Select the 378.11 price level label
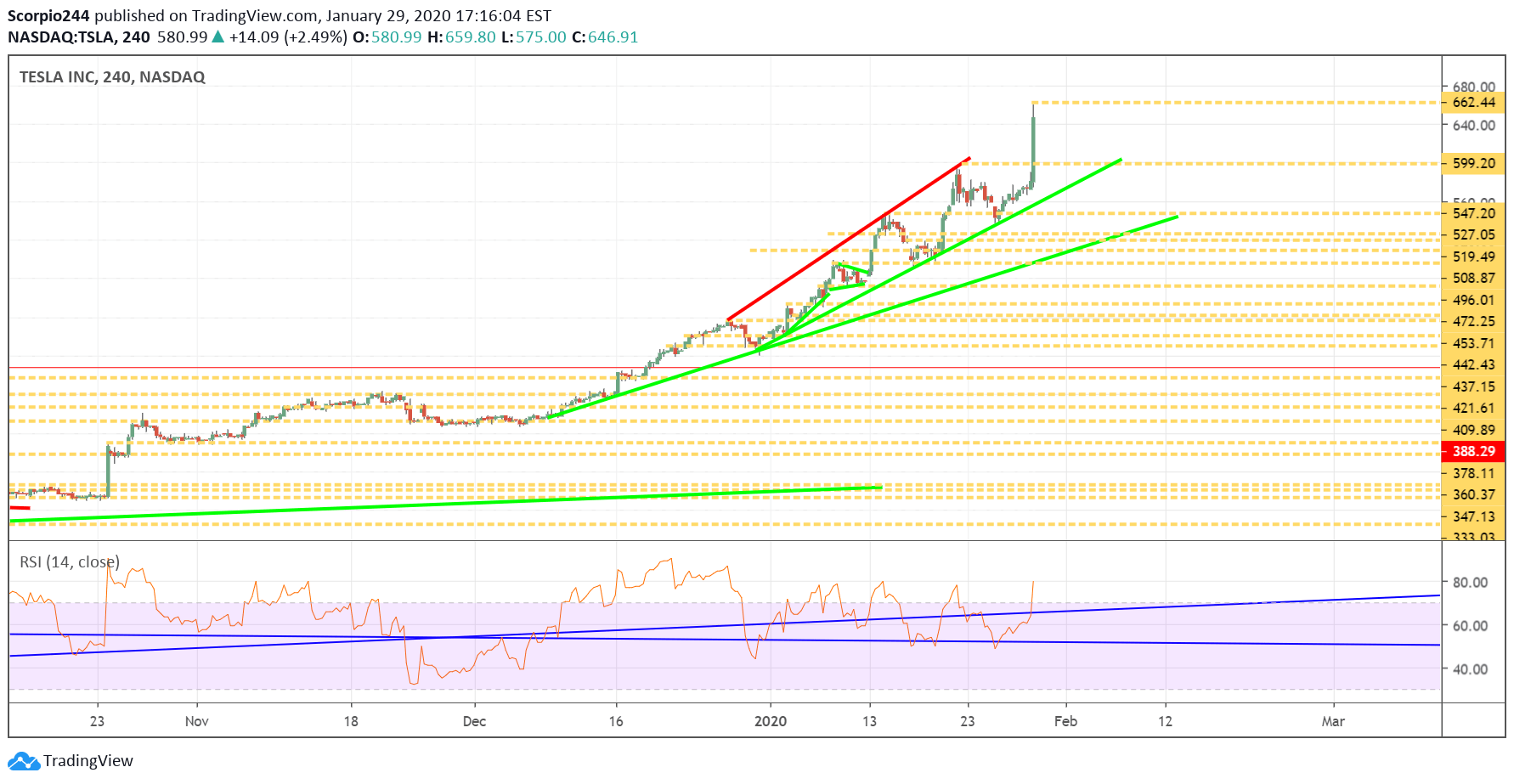The height and width of the screenshot is (784, 1514). click(x=1473, y=473)
